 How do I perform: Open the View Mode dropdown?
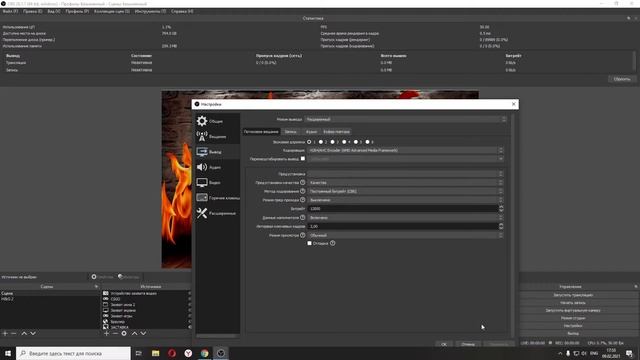(406, 235)
